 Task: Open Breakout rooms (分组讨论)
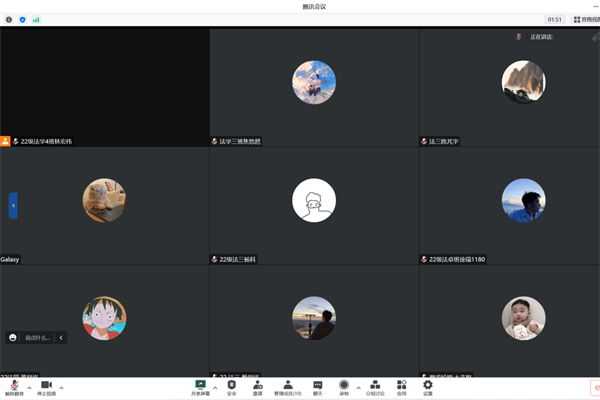pyautogui.click(x=375, y=386)
